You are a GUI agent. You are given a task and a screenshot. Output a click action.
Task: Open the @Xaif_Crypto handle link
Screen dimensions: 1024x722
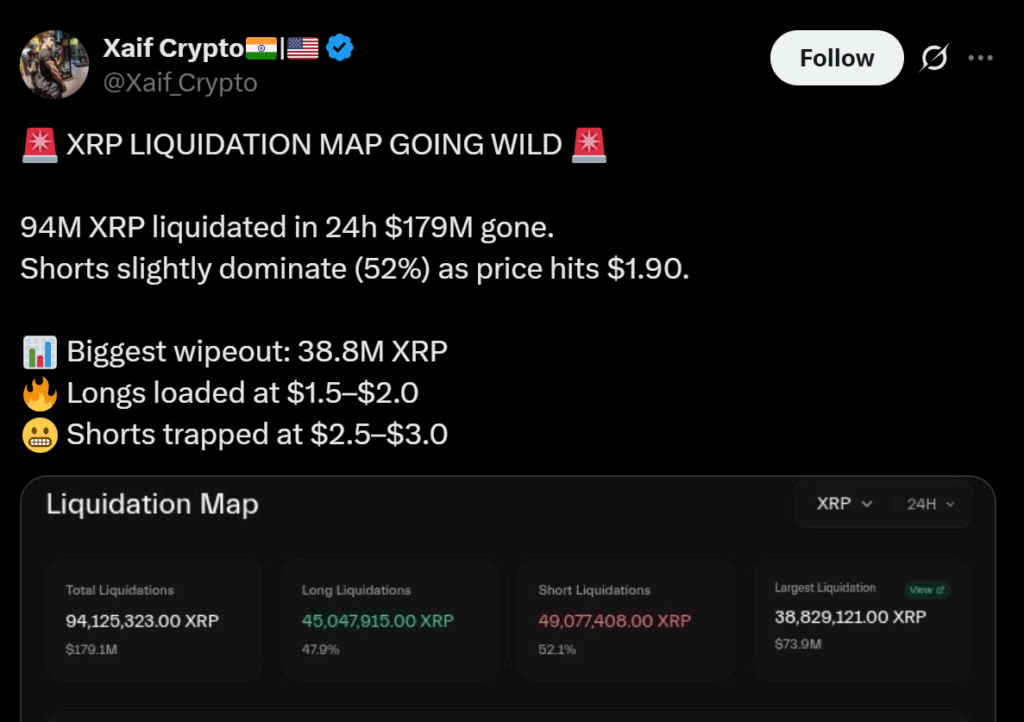(180, 83)
